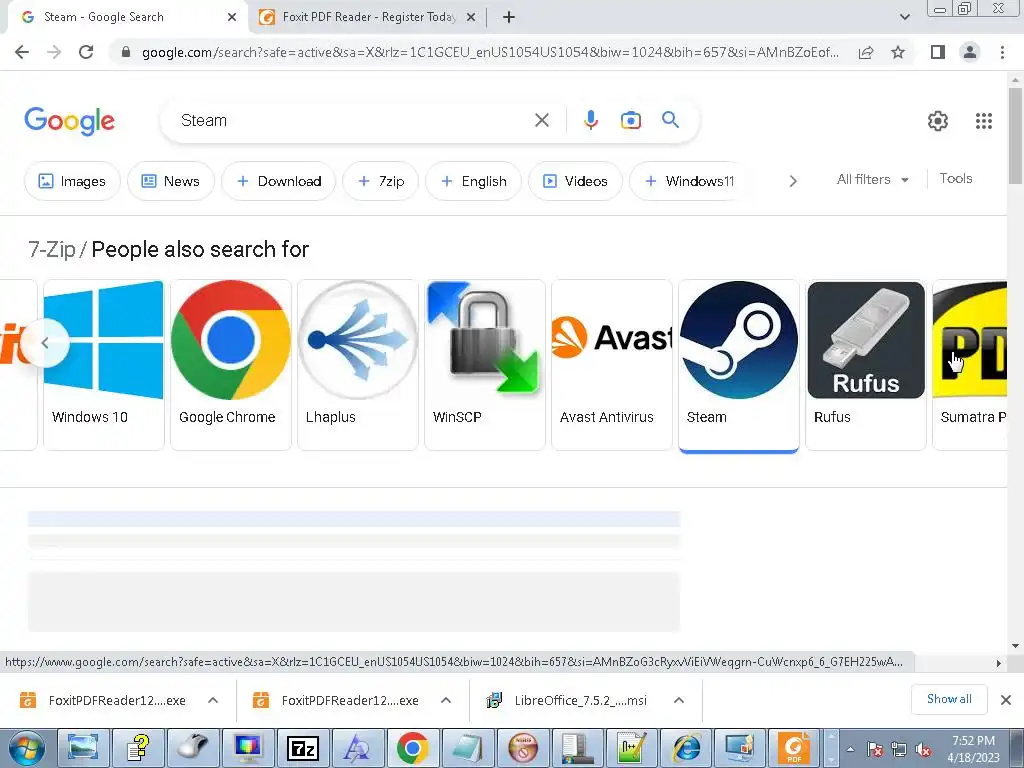Select the Steam card
This screenshot has height=768, width=1024.
click(739, 364)
